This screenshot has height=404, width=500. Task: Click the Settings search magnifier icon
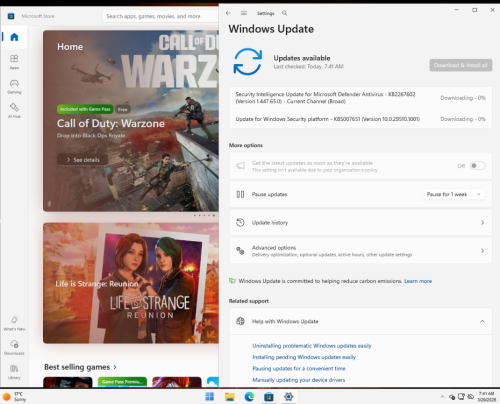pos(284,13)
